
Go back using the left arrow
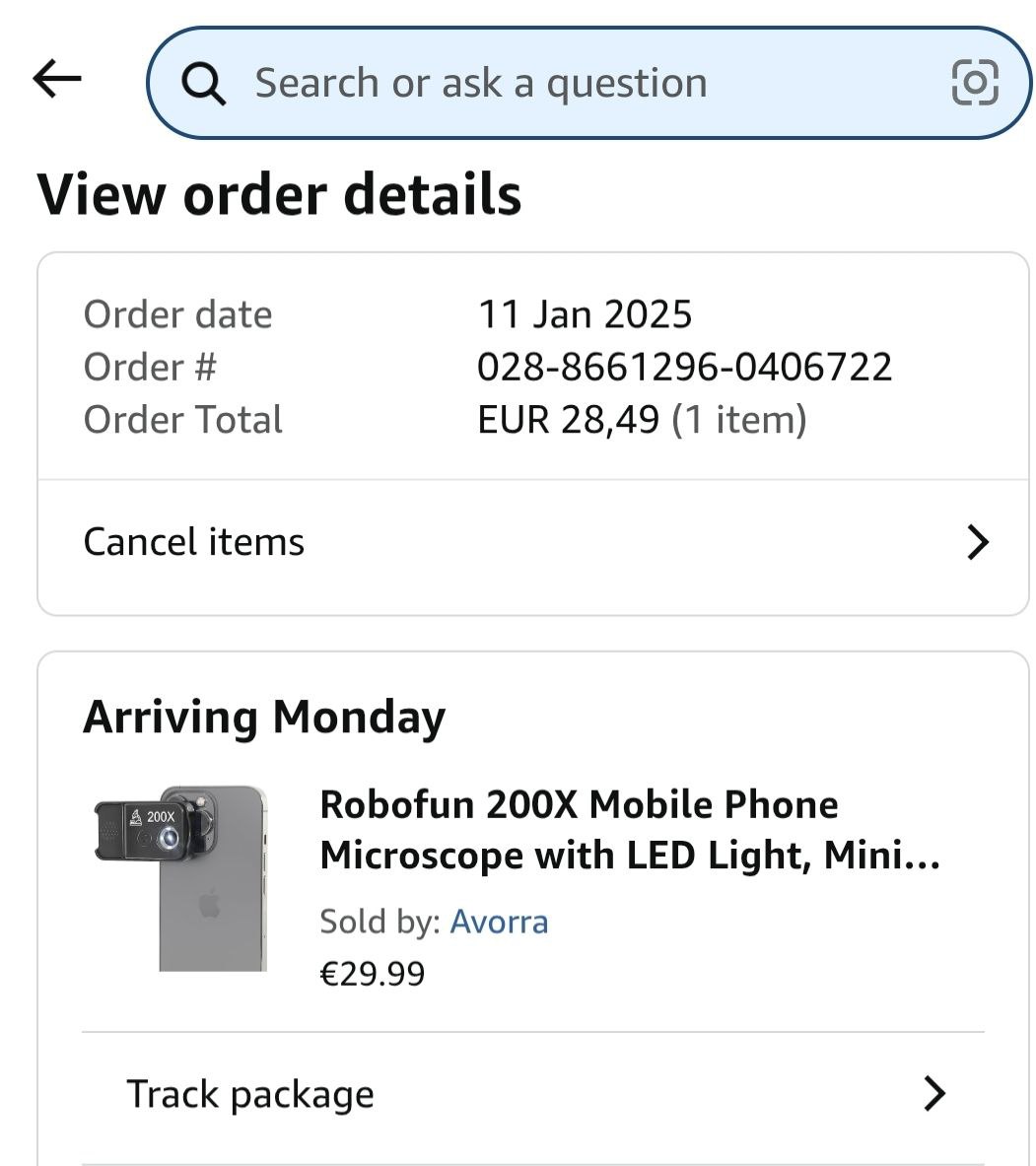[56, 79]
